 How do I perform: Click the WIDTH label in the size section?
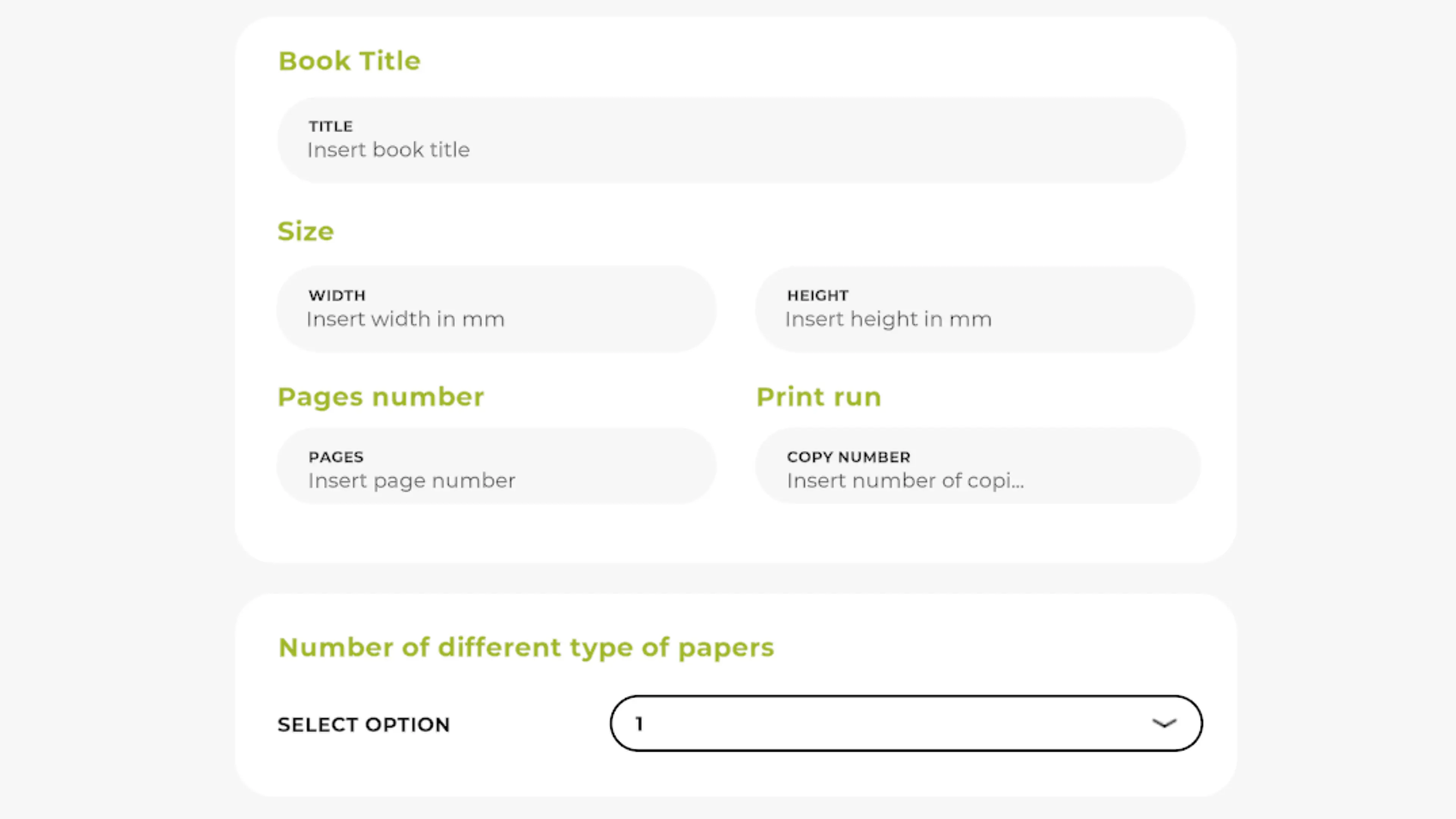337,296
